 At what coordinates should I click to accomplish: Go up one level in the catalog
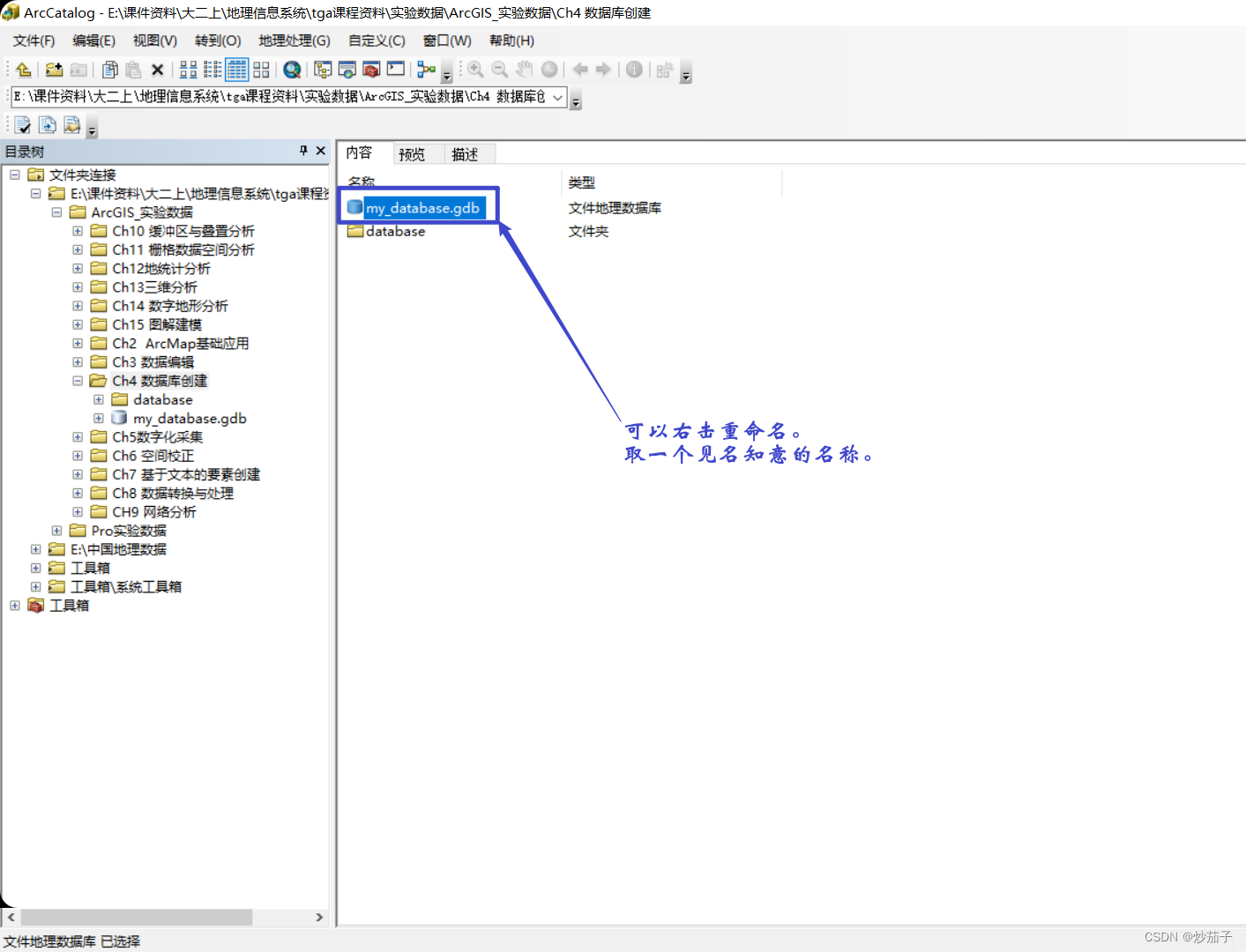coord(24,70)
